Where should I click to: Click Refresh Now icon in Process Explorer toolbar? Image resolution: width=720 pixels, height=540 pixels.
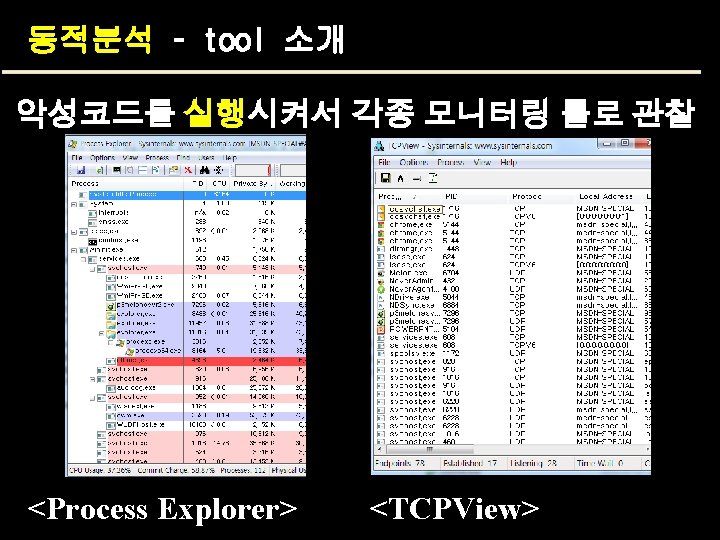point(99,170)
